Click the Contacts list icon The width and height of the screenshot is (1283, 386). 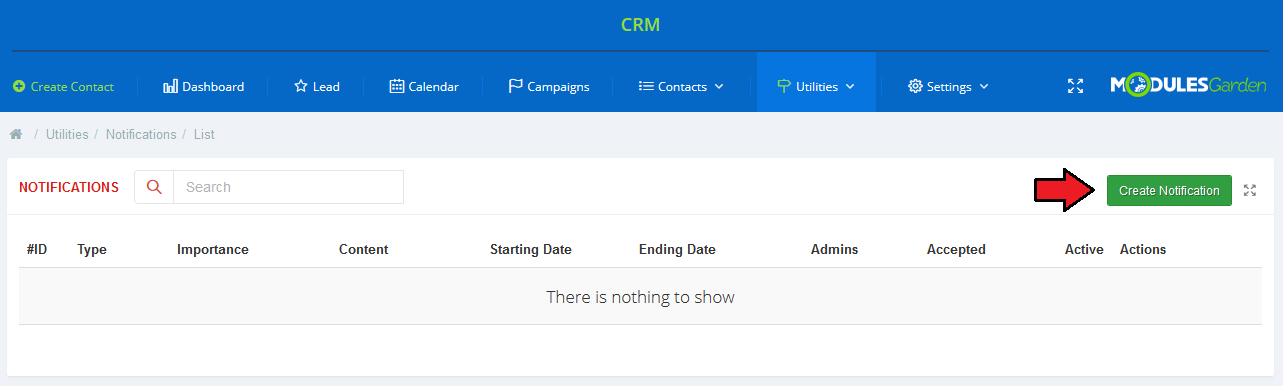[x=646, y=87]
